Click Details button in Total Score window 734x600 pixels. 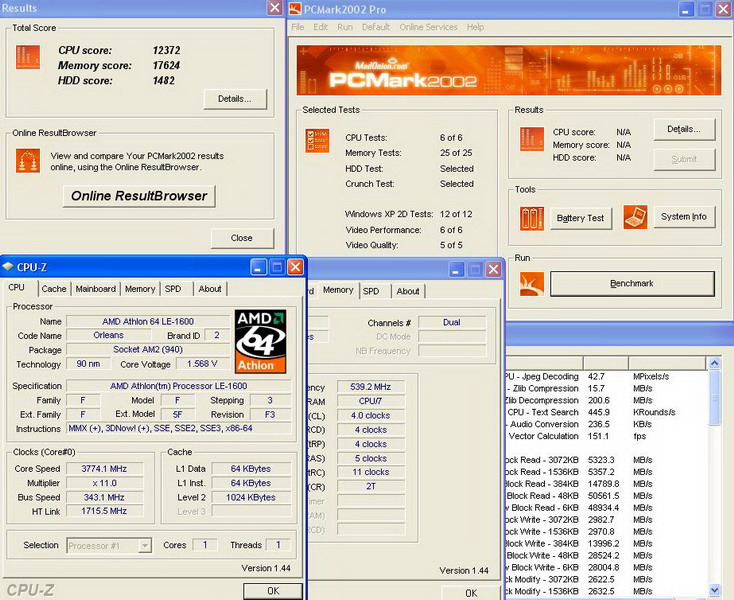pos(235,99)
